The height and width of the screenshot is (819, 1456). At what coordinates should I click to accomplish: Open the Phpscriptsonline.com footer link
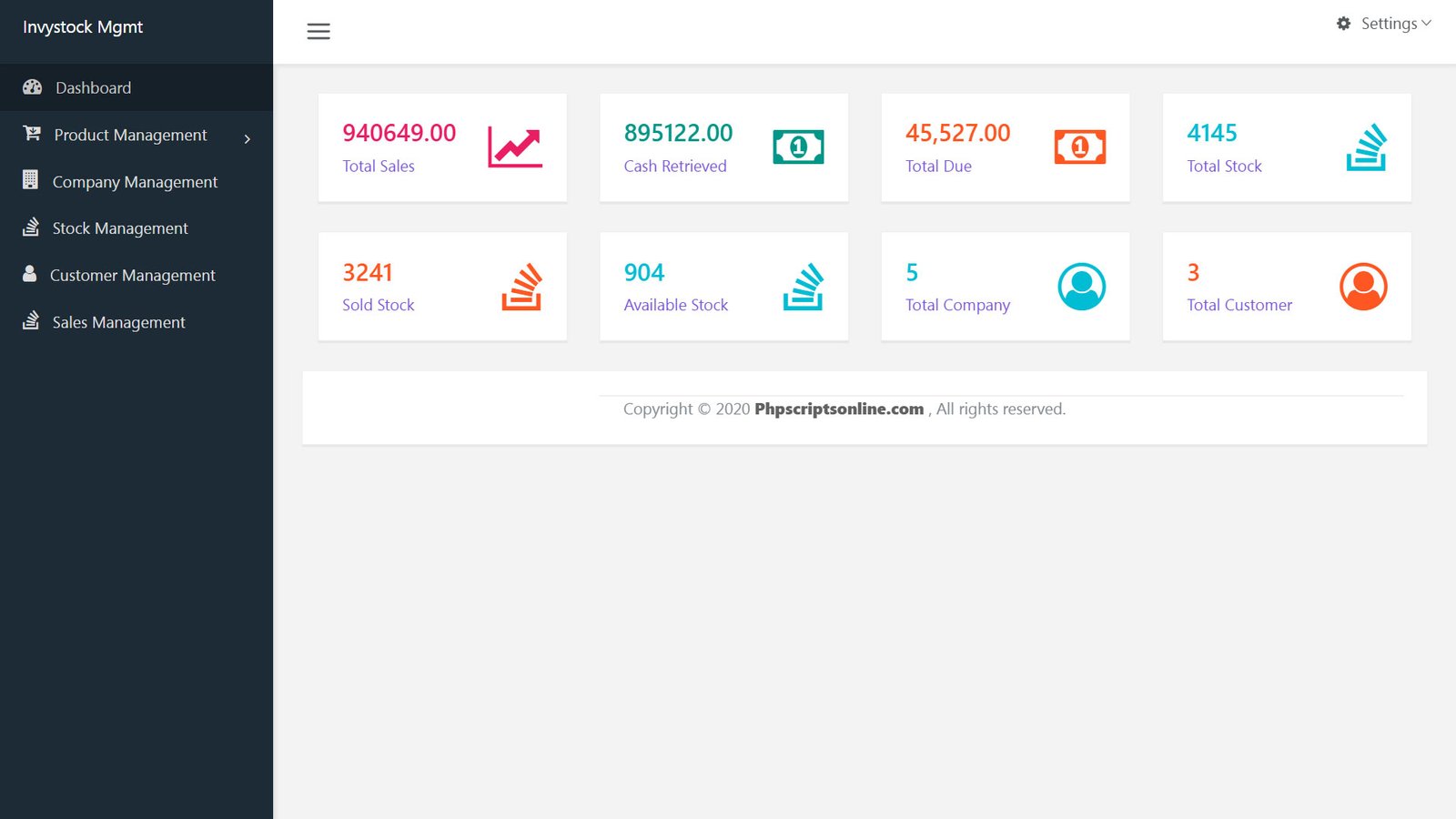point(839,409)
